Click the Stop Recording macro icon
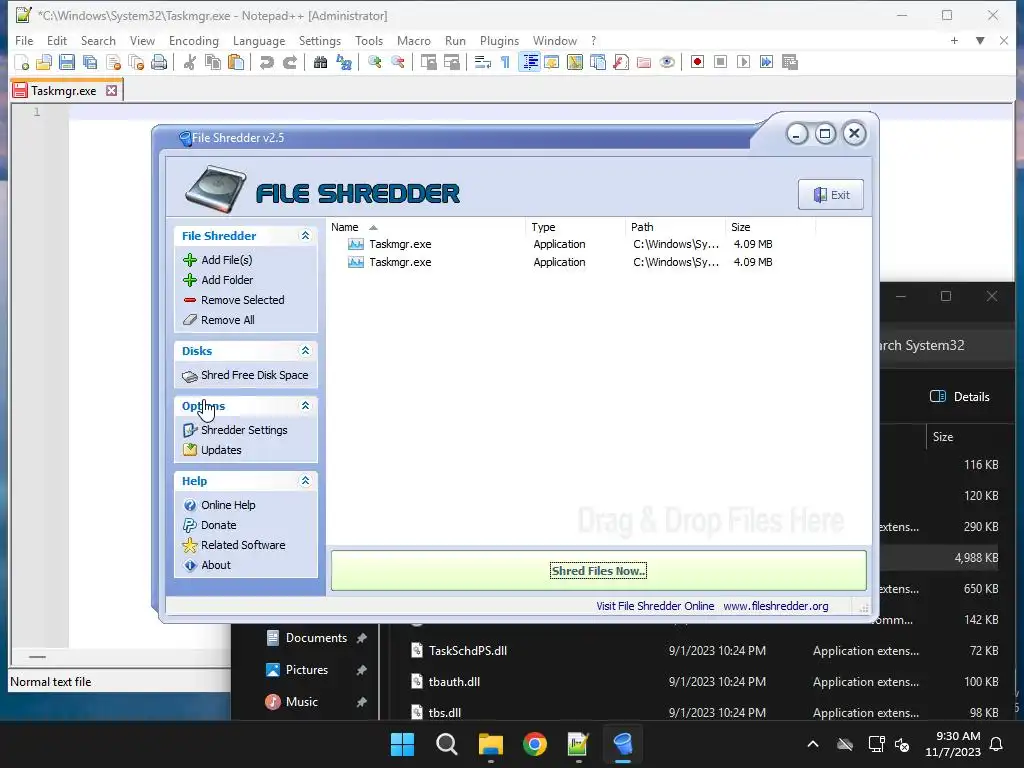1024x768 pixels. coord(720,62)
